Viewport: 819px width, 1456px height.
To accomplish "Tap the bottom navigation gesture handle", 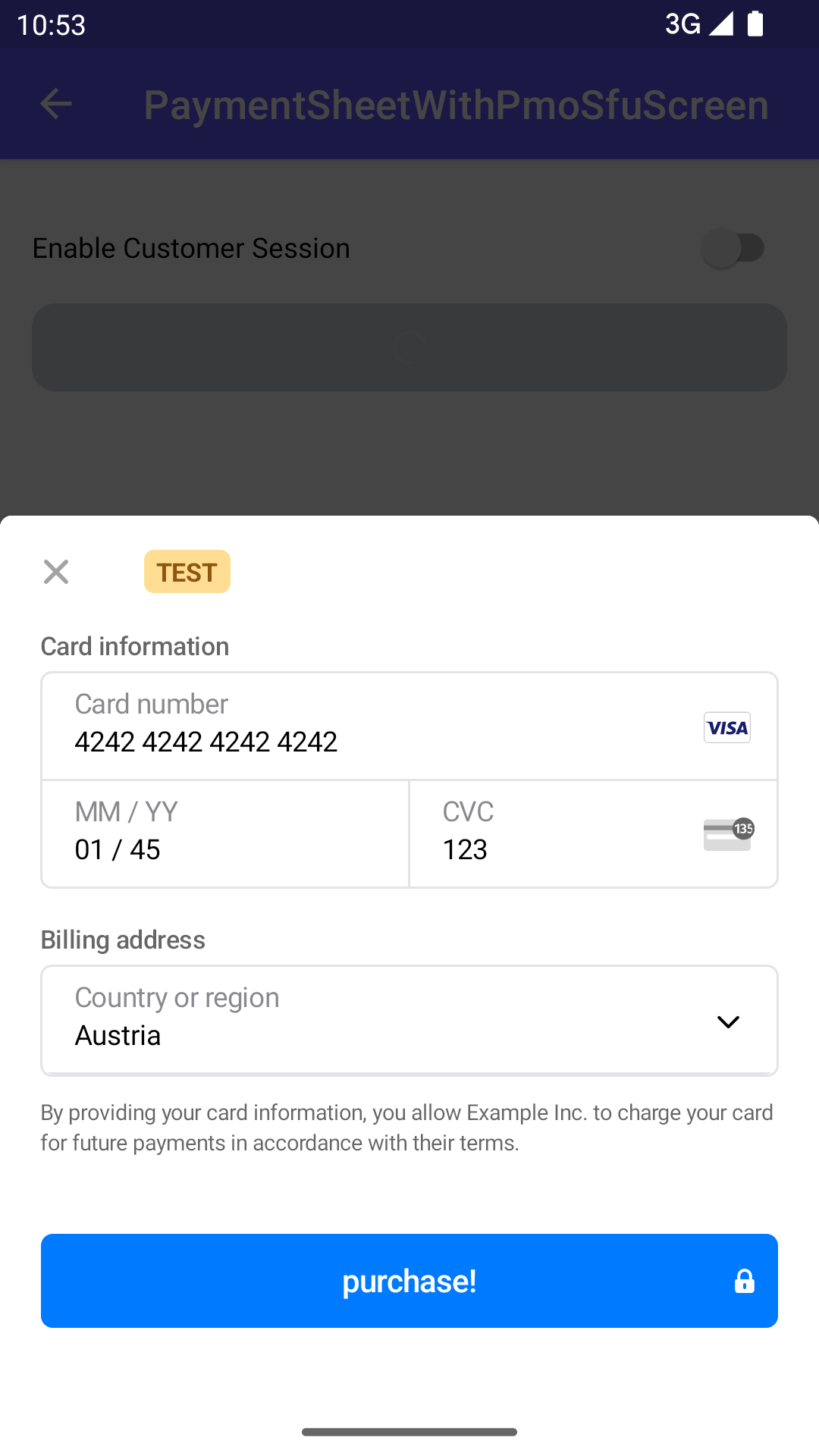I will tap(409, 1432).
